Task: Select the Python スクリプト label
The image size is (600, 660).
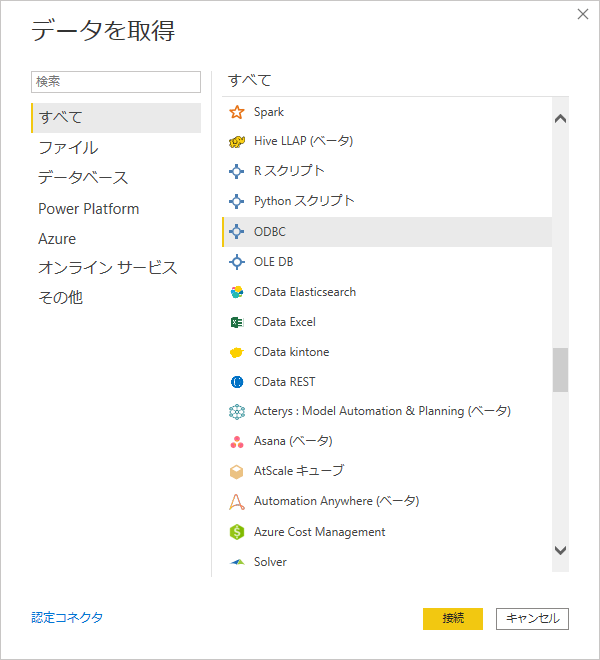Action: tap(304, 201)
